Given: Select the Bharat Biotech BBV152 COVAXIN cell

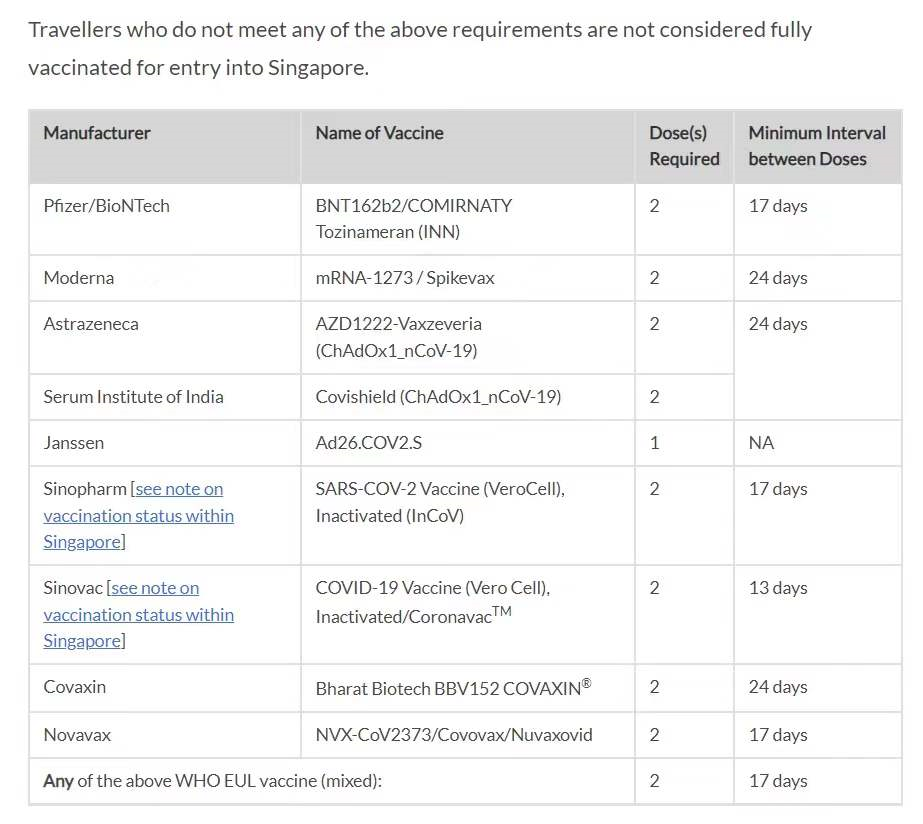Looking at the screenshot, I should [x=453, y=687].
